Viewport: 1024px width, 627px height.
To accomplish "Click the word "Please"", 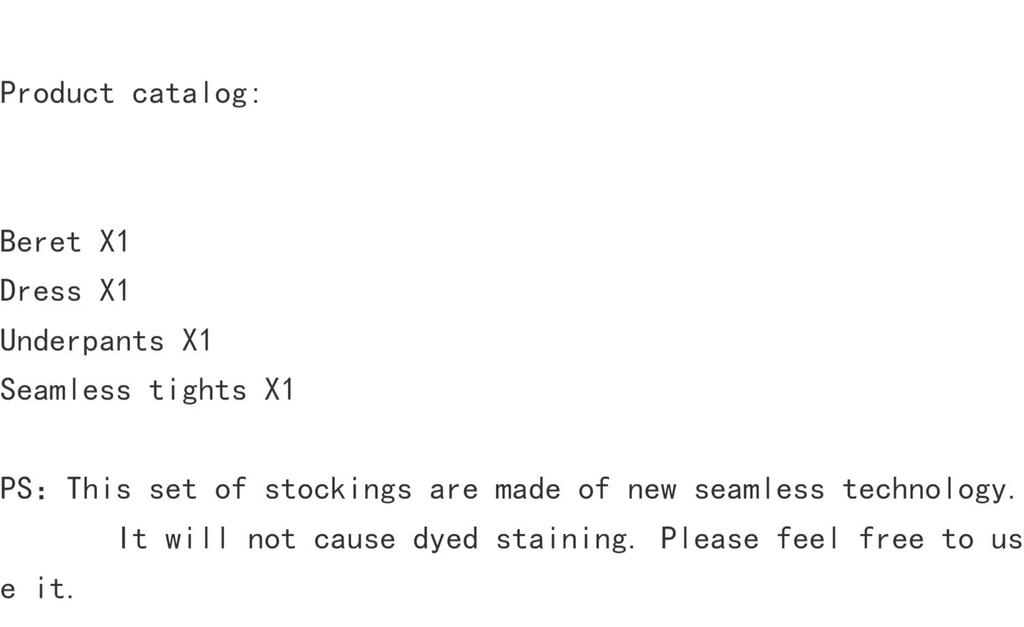I will pos(708,539).
